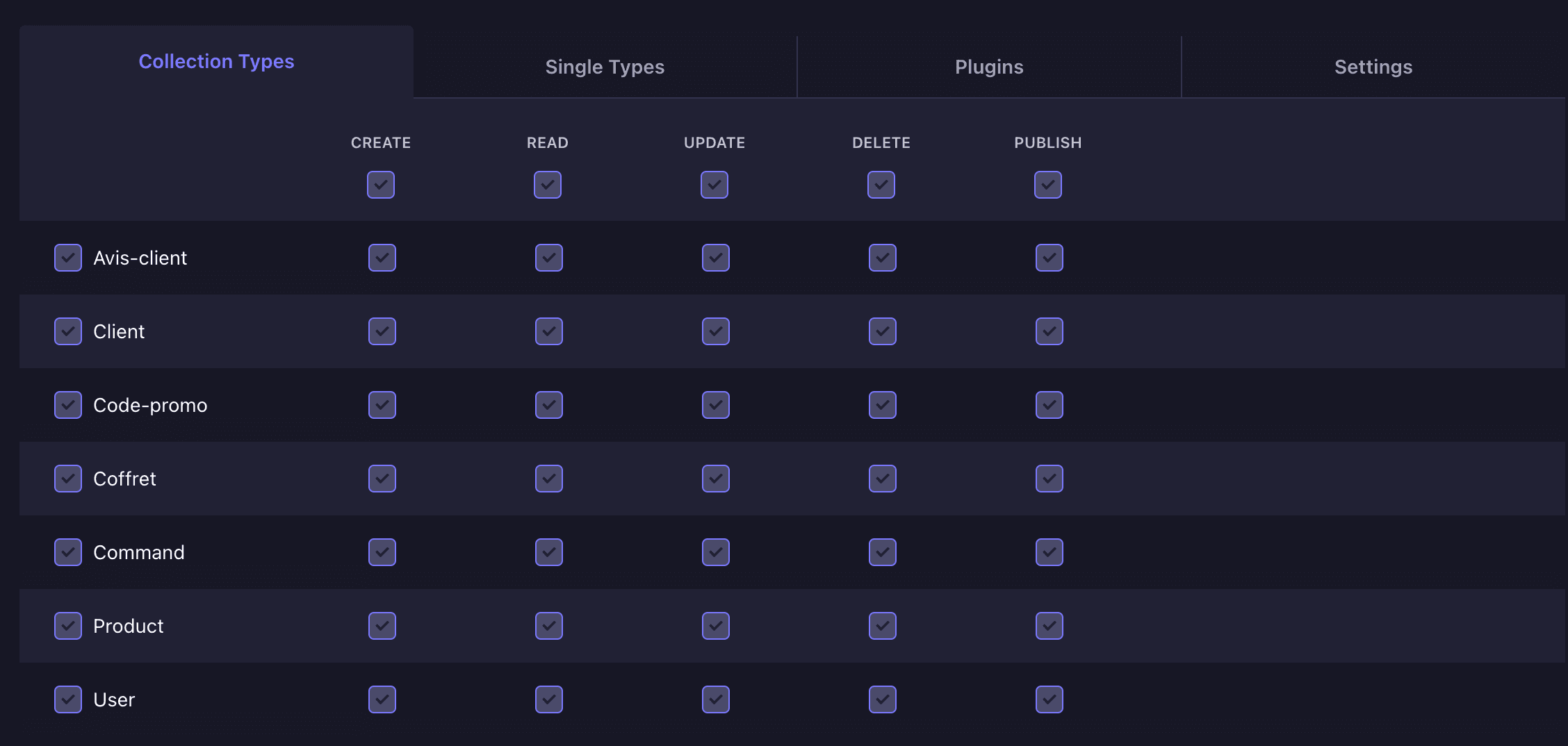
Task: Uncheck publish permission for User
Action: click(1050, 699)
